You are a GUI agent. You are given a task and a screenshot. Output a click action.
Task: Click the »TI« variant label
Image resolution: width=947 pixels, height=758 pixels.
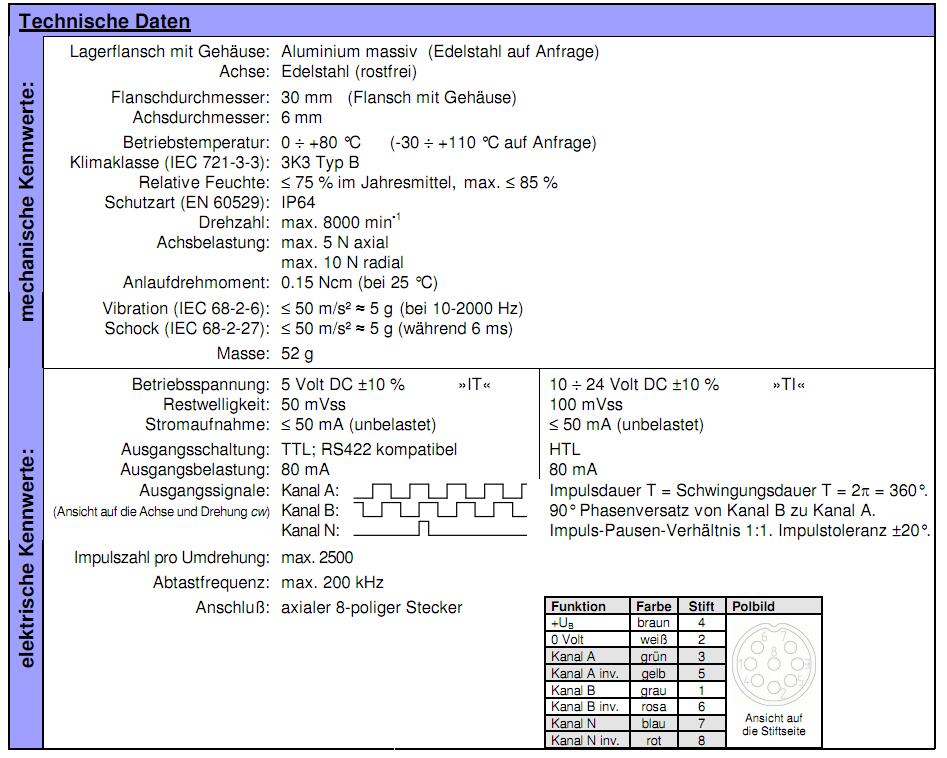coord(789,385)
